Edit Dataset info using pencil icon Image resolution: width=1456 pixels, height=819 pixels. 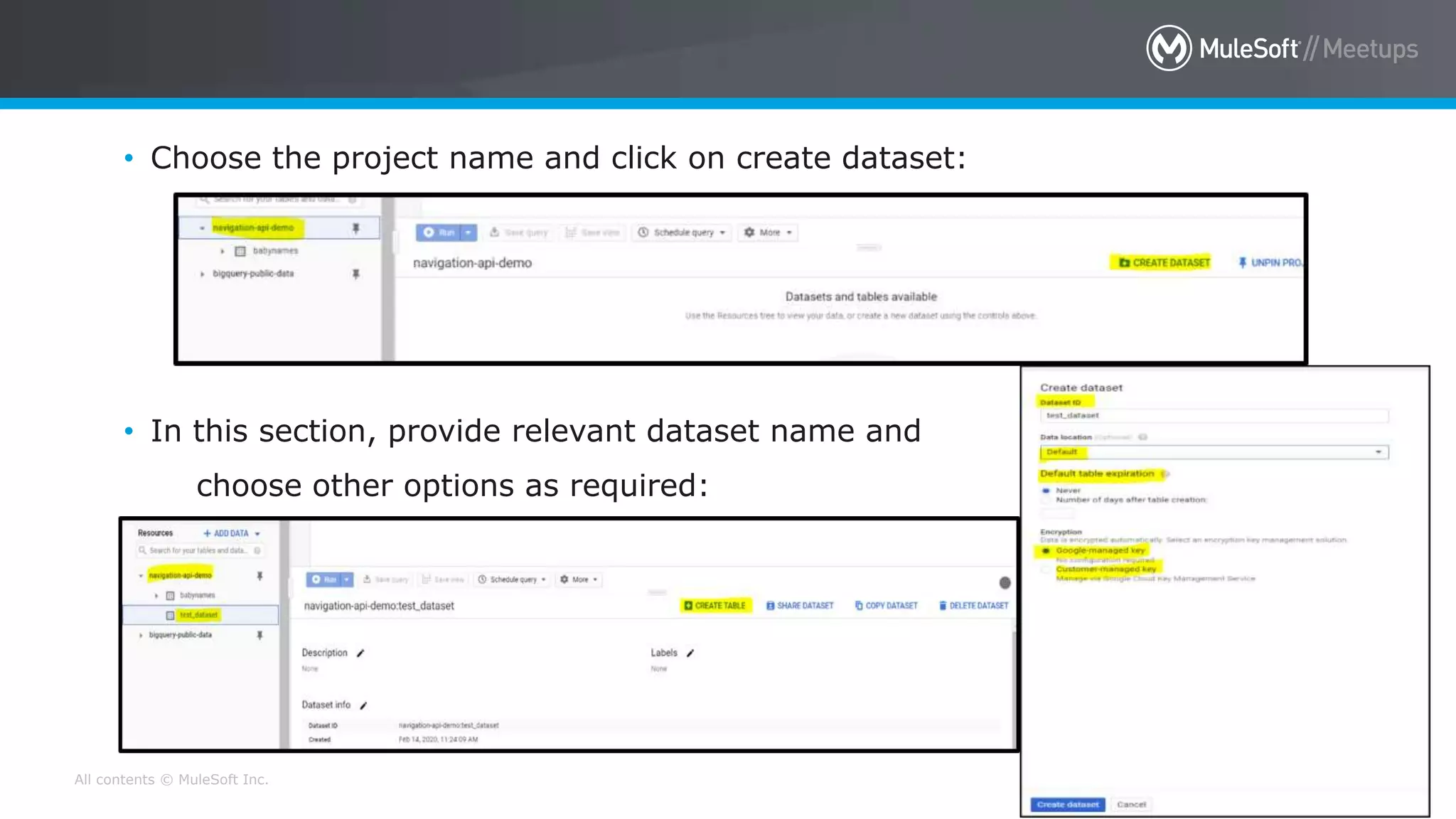coord(363,705)
